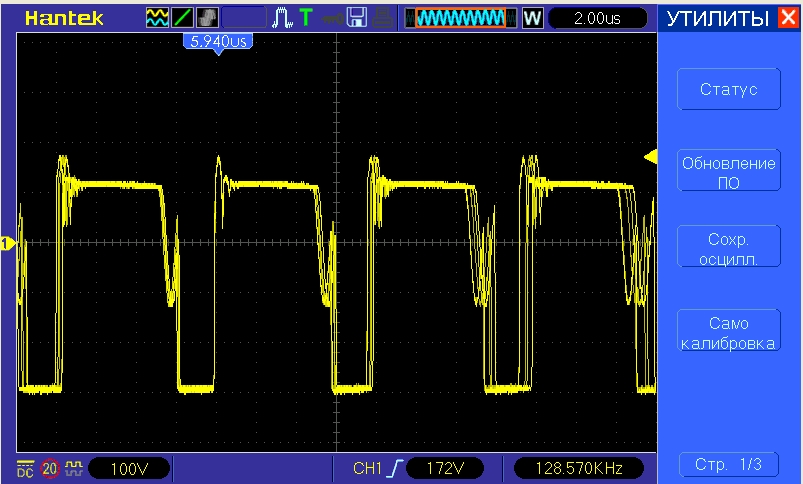Click the 2.00us timebase field
Image resolution: width=803 pixels, height=484 pixels.
tap(596, 18)
